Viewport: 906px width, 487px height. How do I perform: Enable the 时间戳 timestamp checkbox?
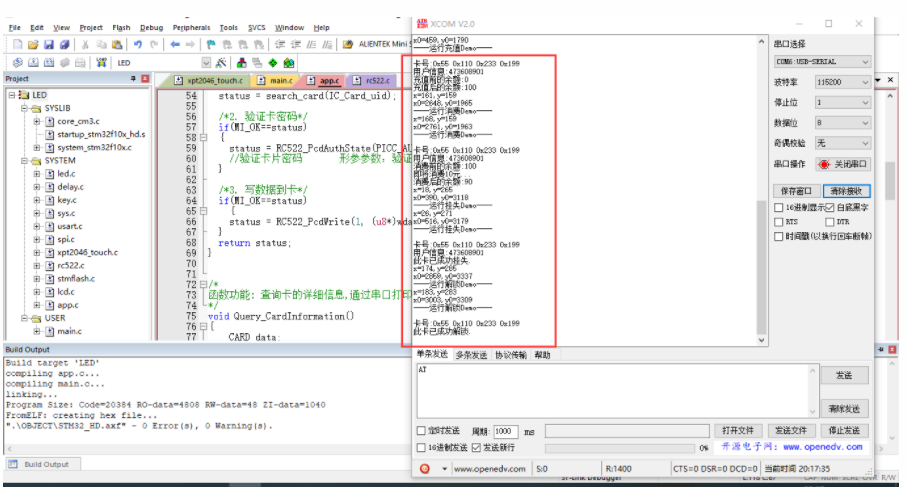point(778,236)
